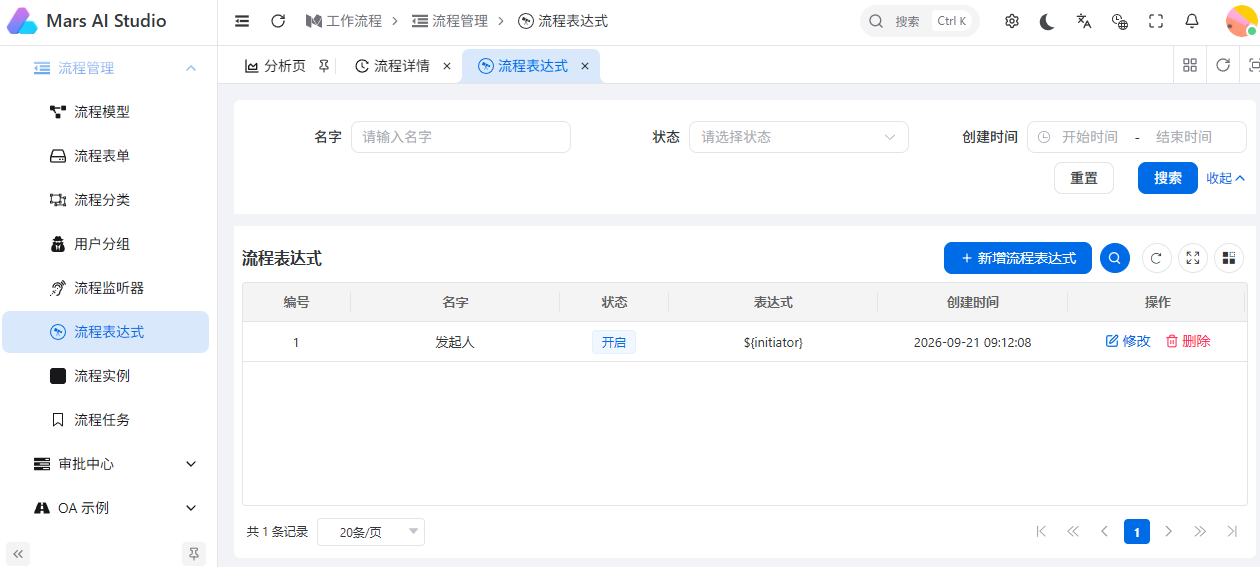Go to last page arrow
1260x567 pixels.
[x=1232, y=531]
